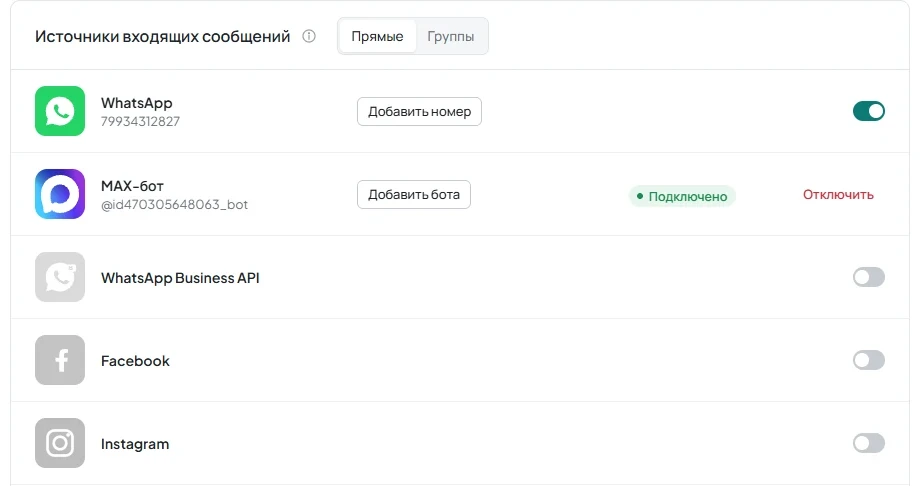Screen dimensions: 920x486
Task: Enable the Instagram toggle
Action: (868, 443)
